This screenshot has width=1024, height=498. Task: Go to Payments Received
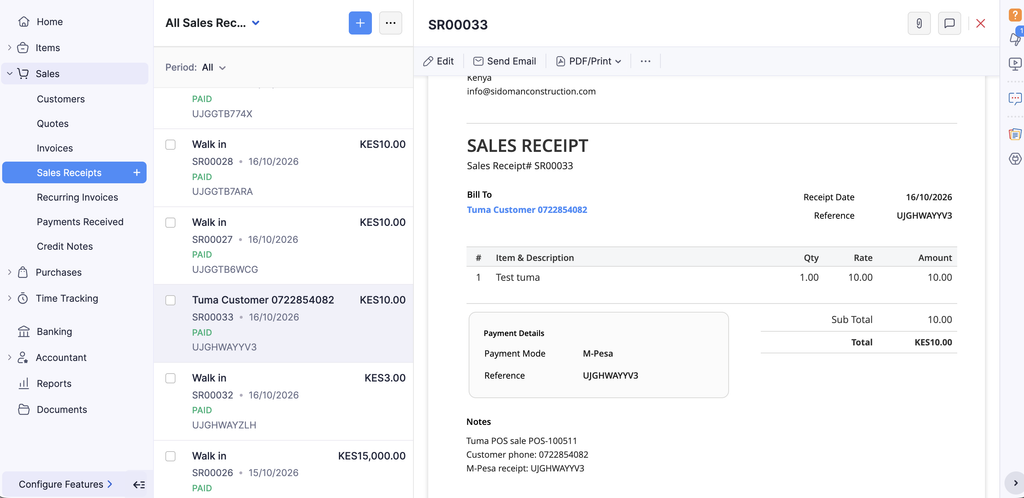click(80, 222)
